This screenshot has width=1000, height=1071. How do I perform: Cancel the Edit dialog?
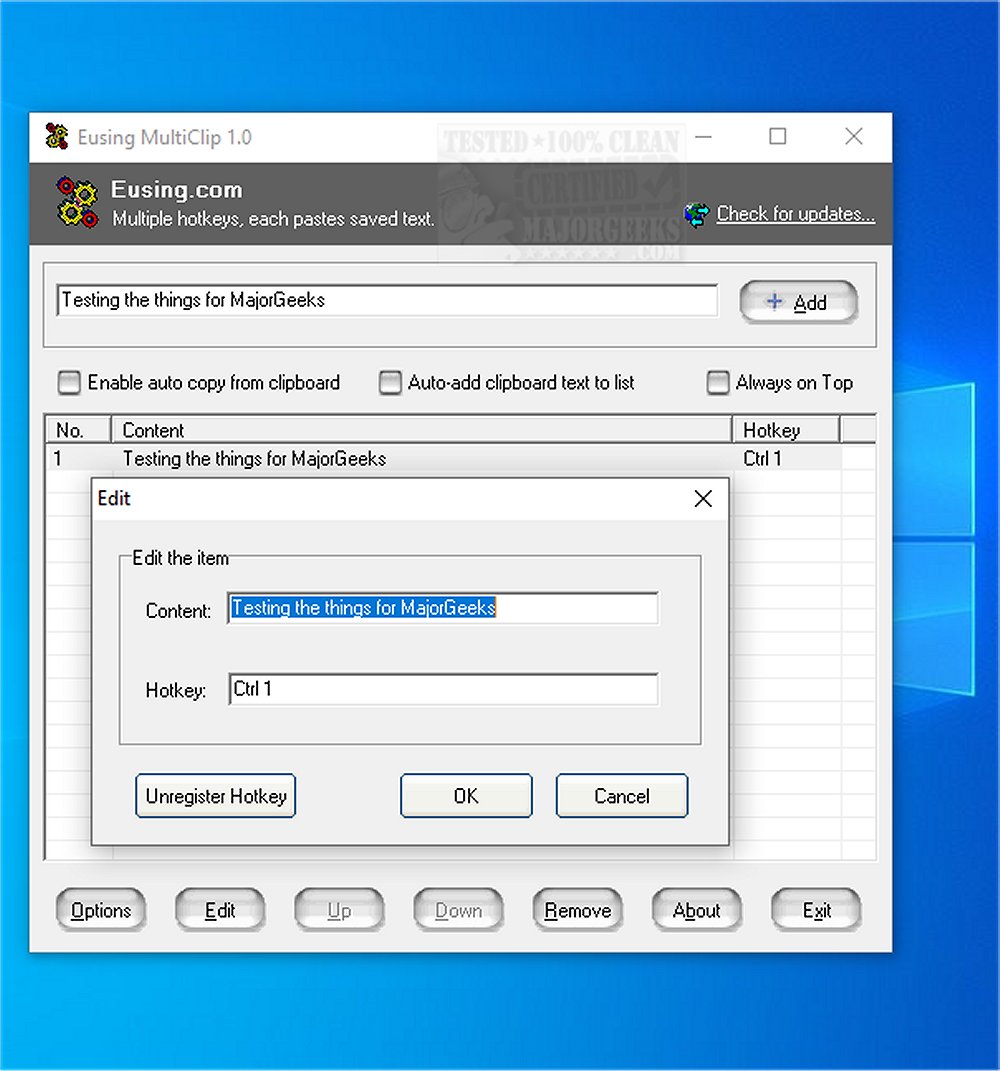tap(622, 796)
